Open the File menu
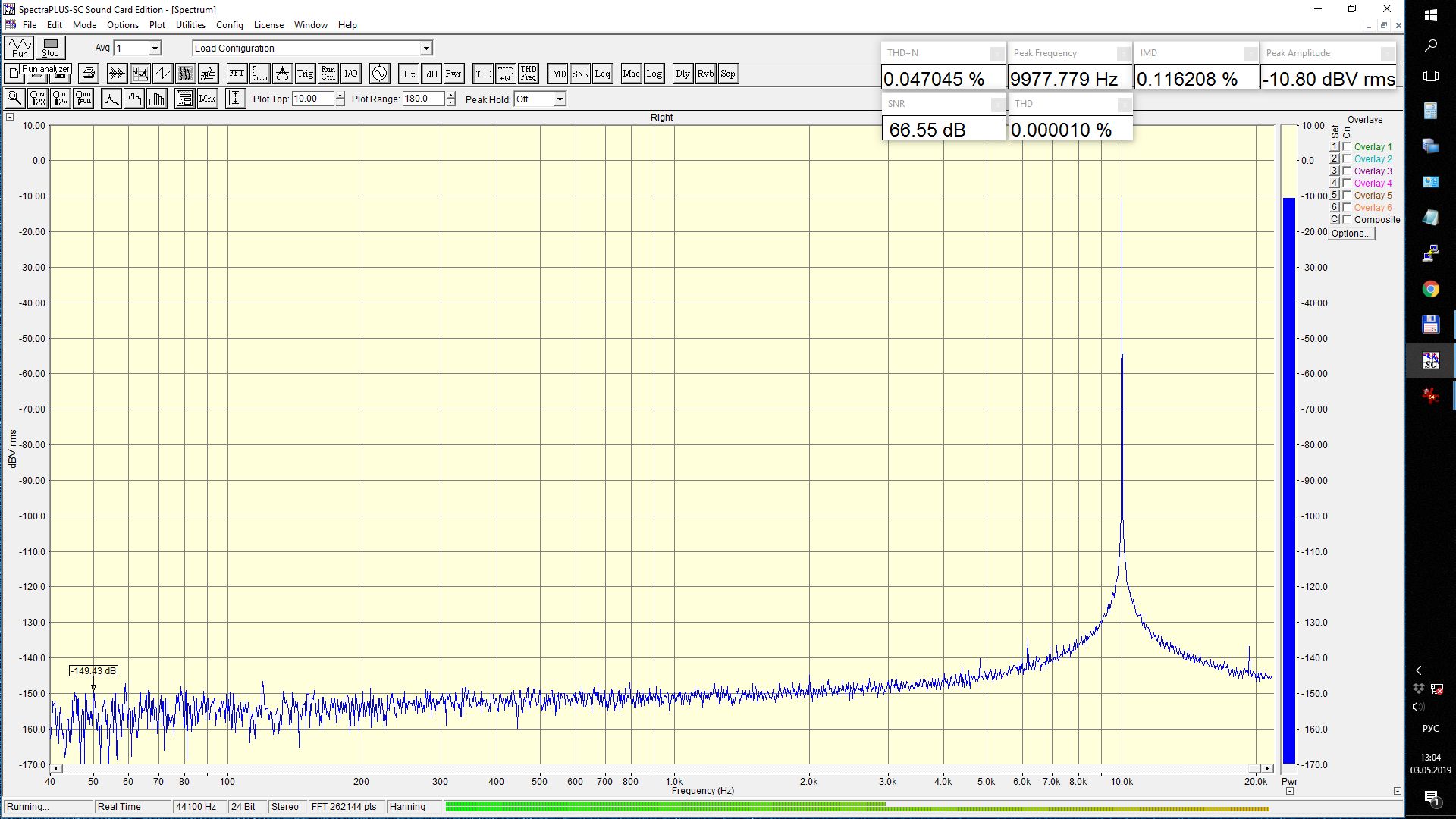 [x=30, y=25]
